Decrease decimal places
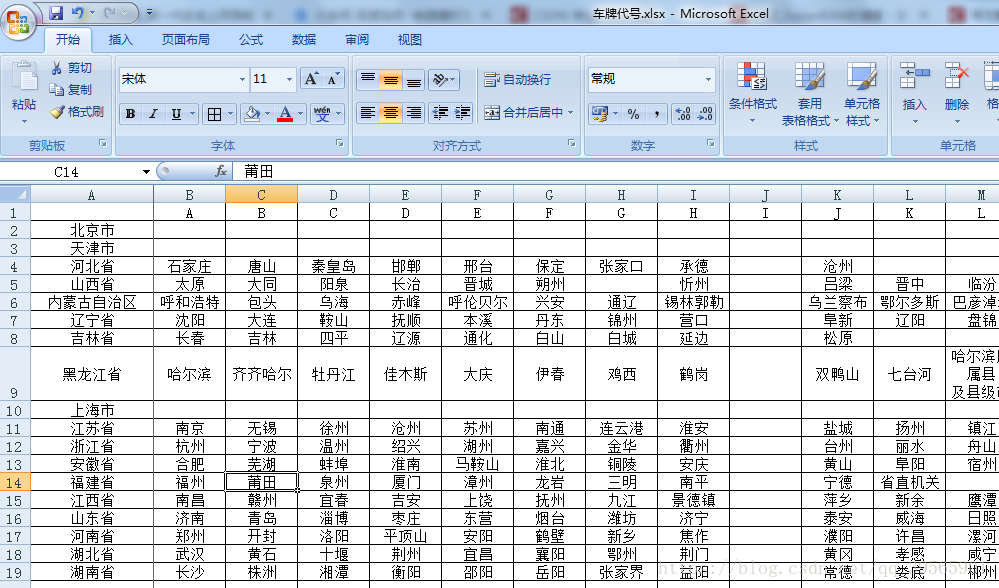 (x=705, y=114)
